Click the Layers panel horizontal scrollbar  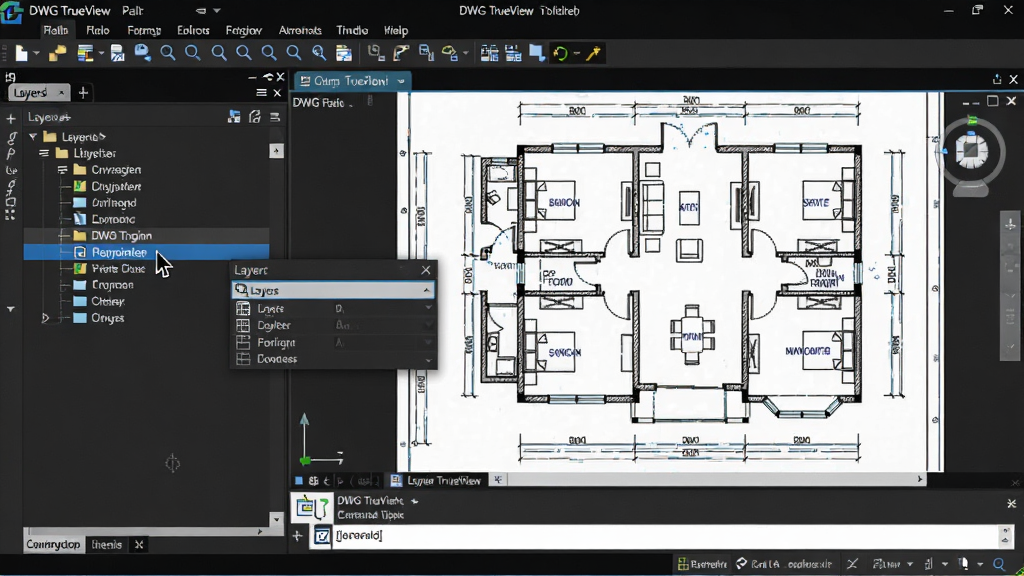[145, 532]
